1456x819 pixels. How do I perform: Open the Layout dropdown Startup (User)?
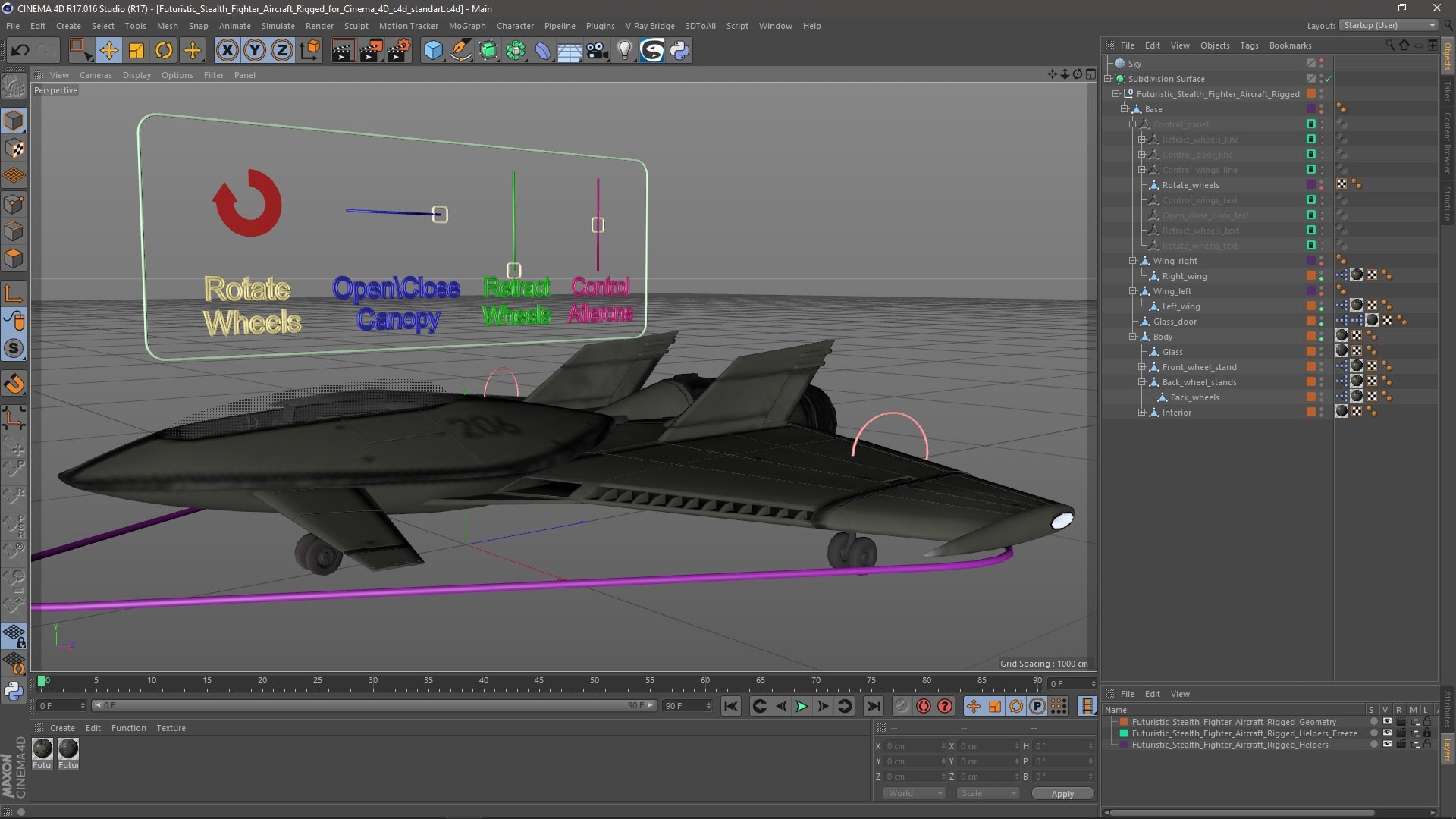1388,25
